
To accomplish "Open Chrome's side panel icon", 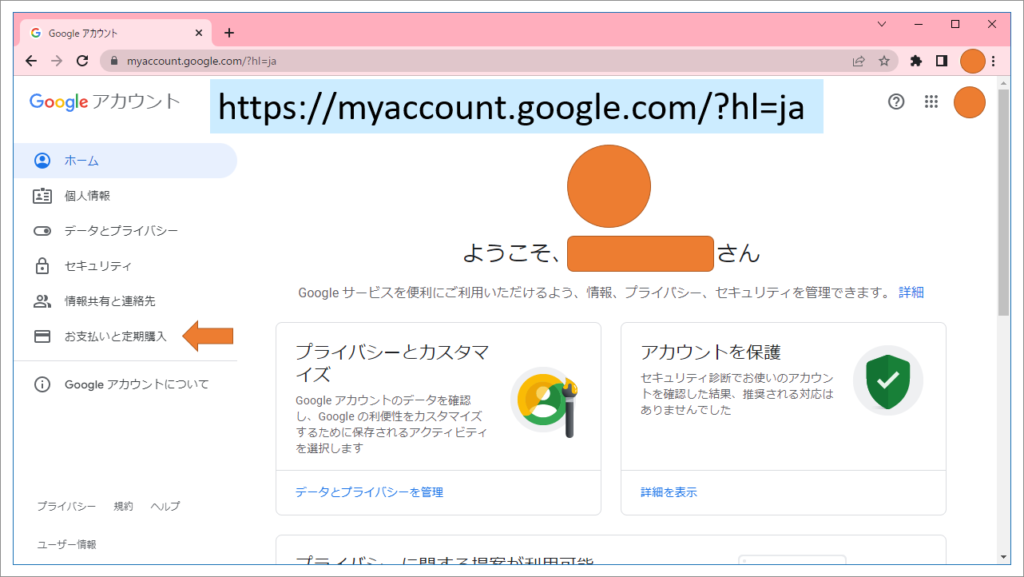I will (941, 61).
